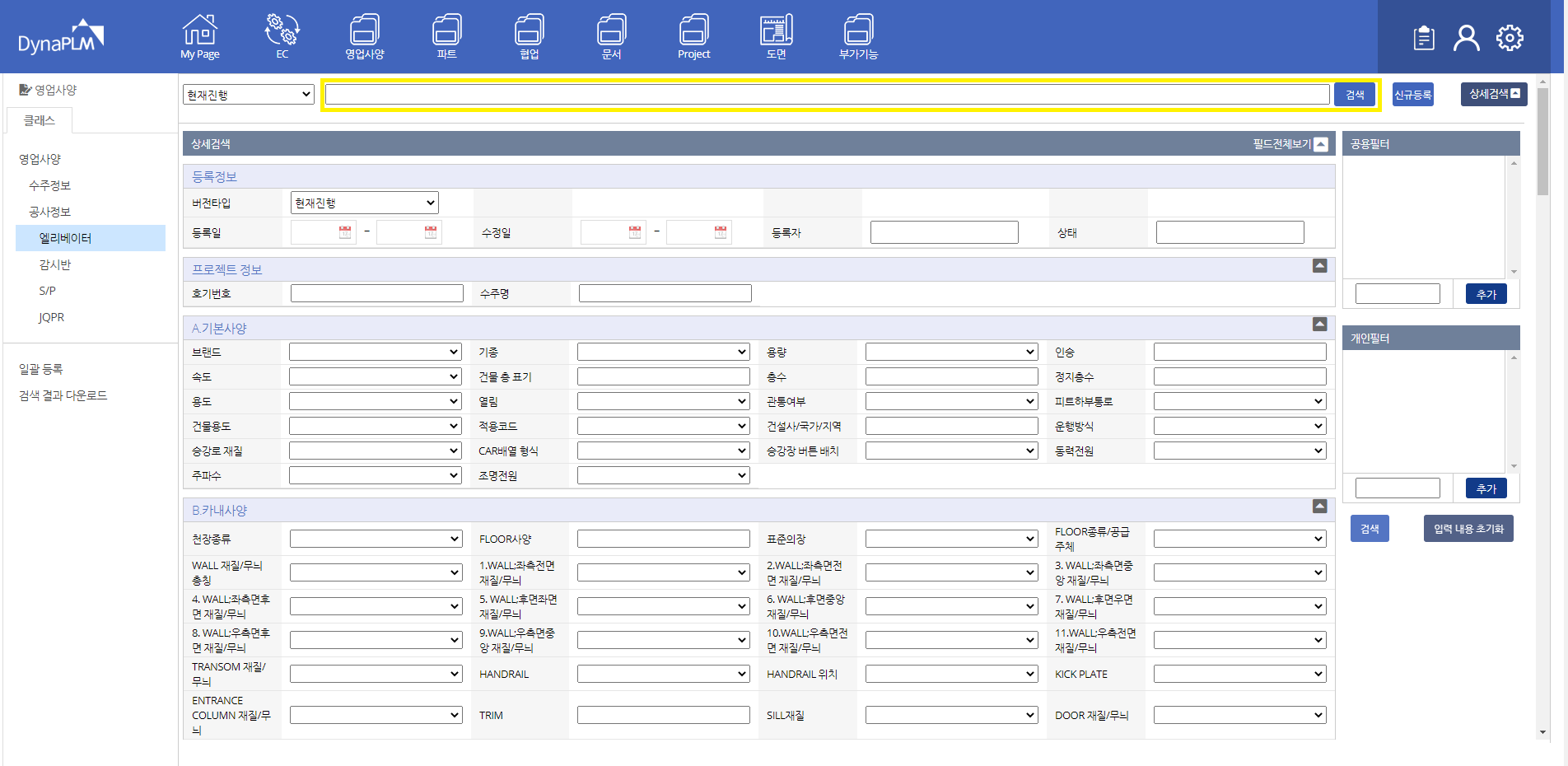The width and height of the screenshot is (1568, 766).
Task: Open the KICK PLATE dropdown
Action: point(1240,674)
